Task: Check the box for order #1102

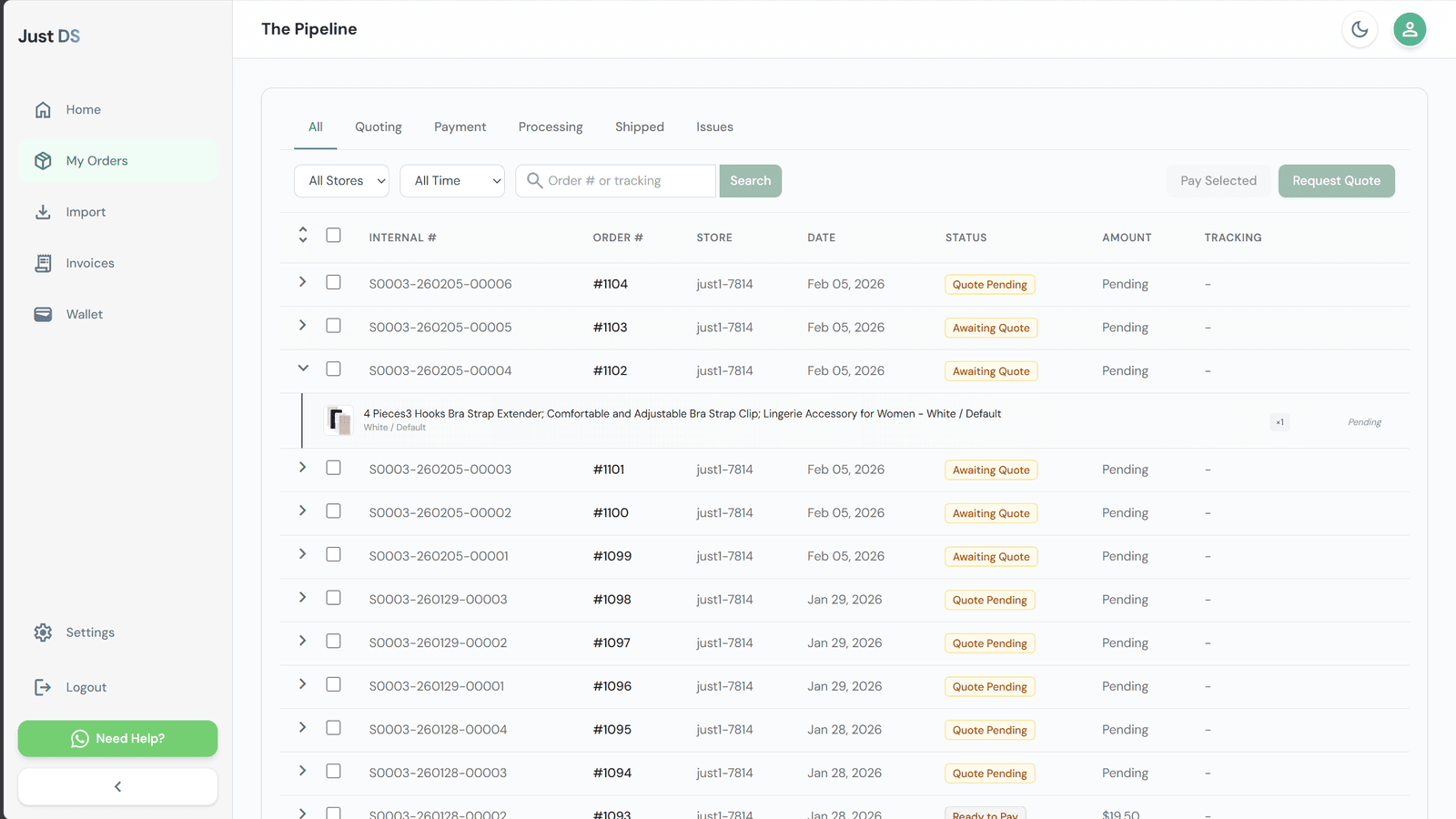Action: [334, 369]
